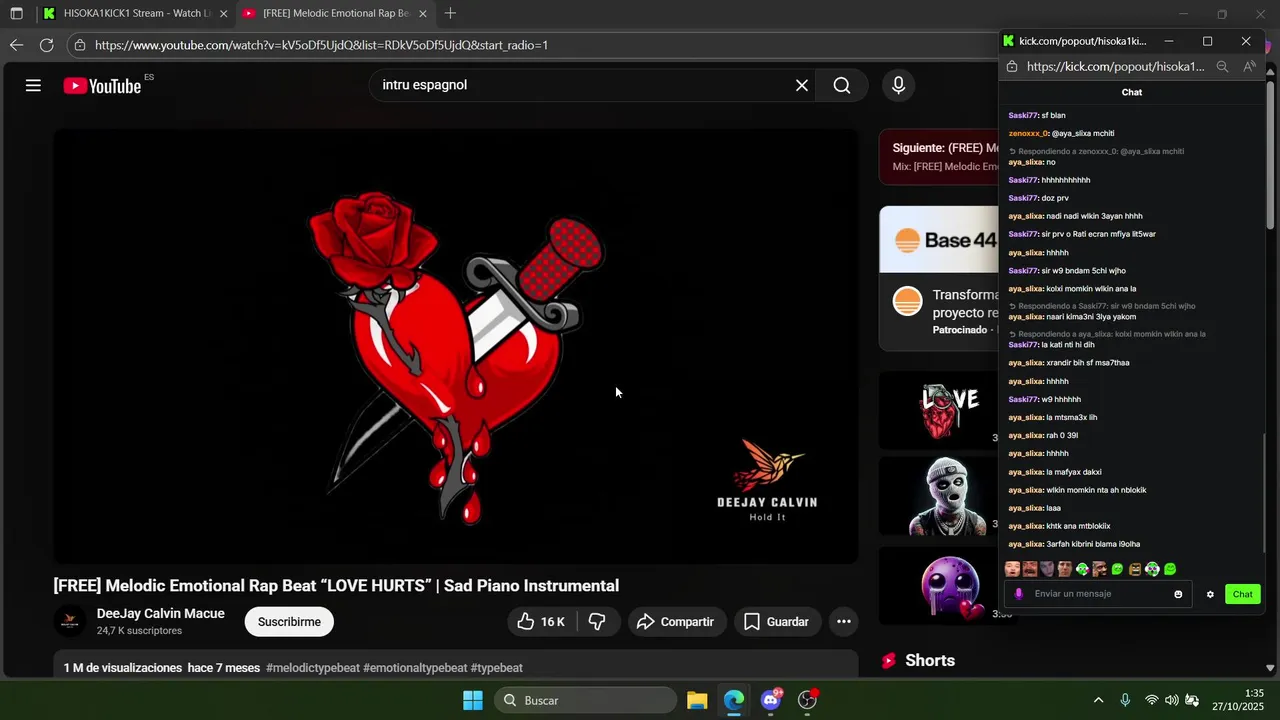Click the Kick chat scrollbar

[1264, 493]
